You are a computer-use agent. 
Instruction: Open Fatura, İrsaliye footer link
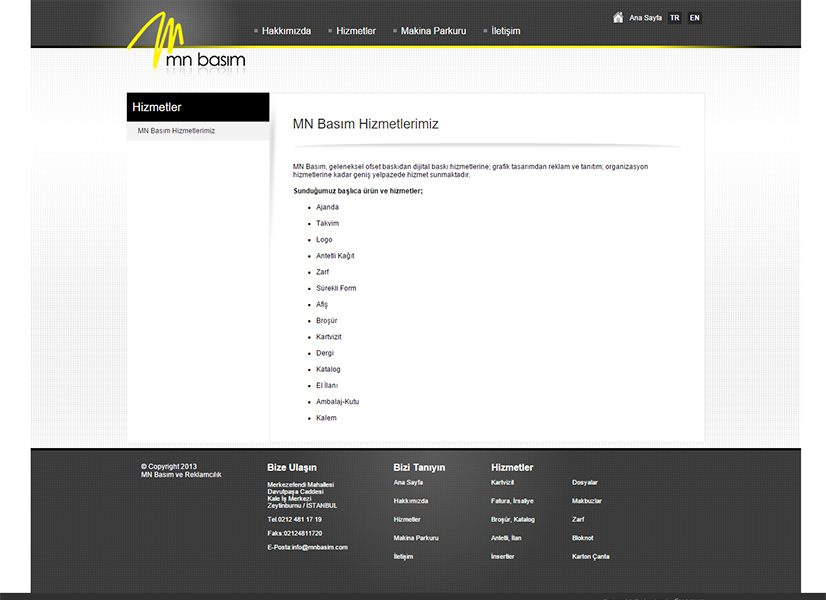[512, 501]
